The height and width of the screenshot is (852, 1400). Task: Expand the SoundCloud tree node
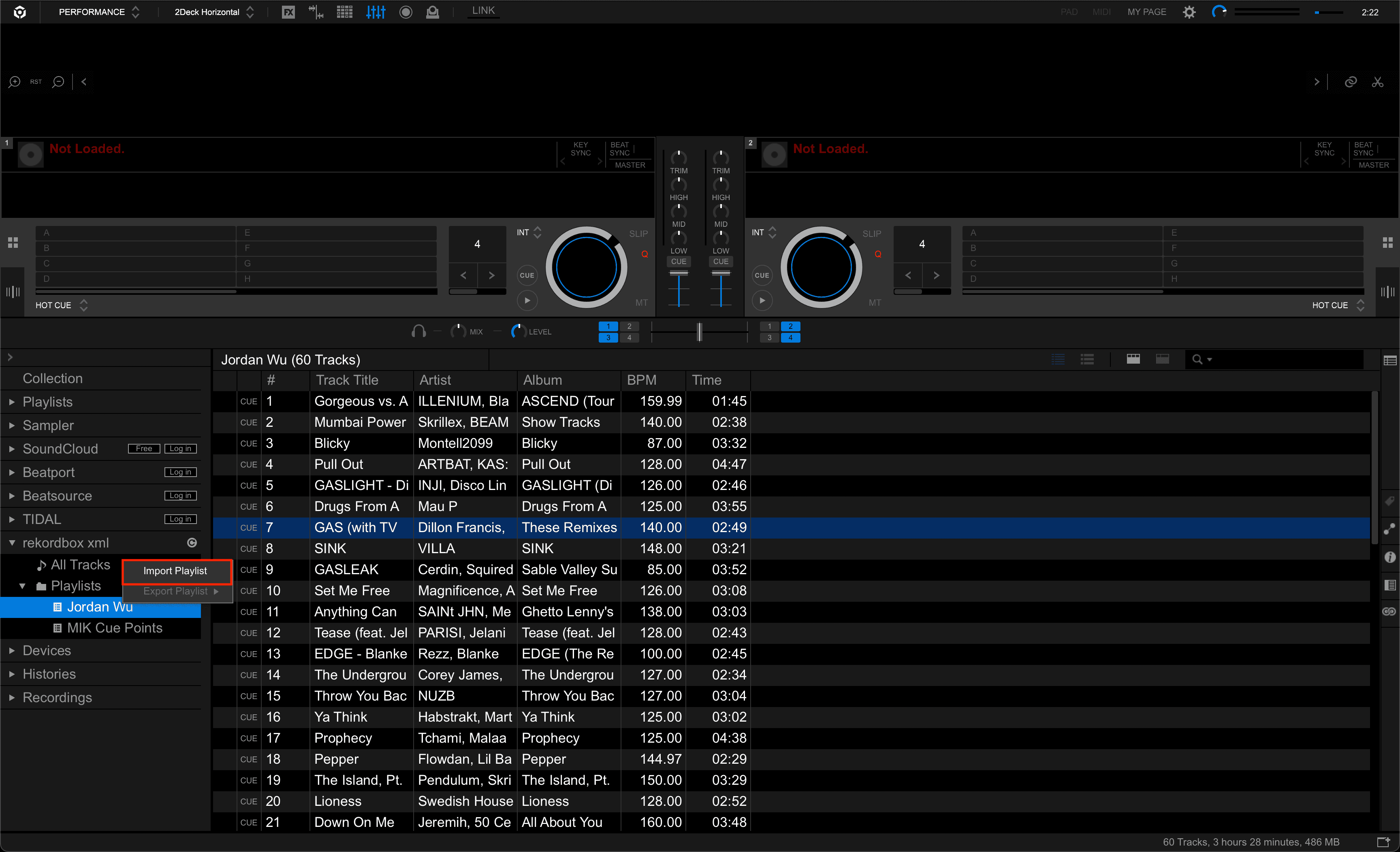coord(12,449)
